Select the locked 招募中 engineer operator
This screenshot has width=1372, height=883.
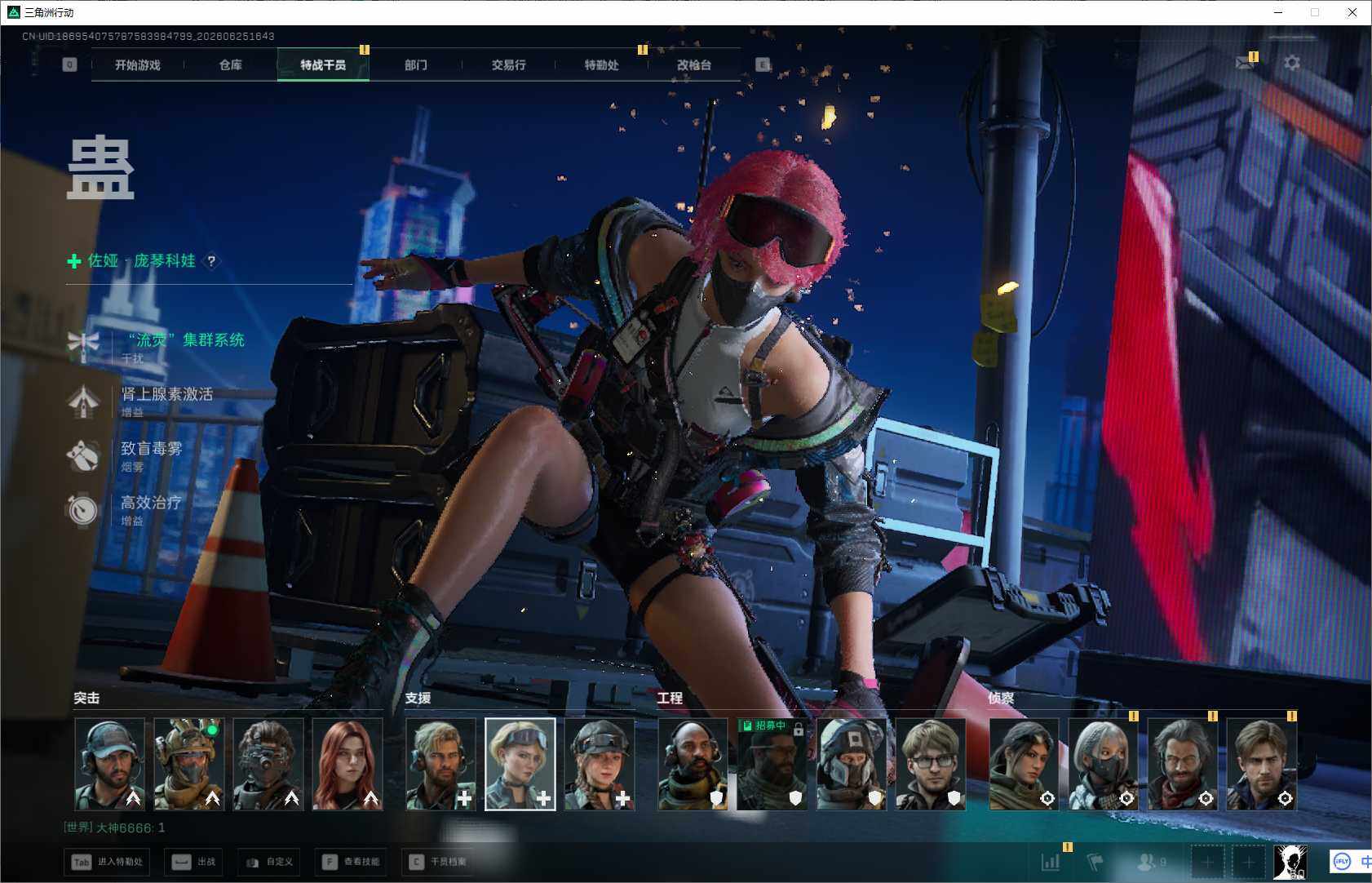772,765
